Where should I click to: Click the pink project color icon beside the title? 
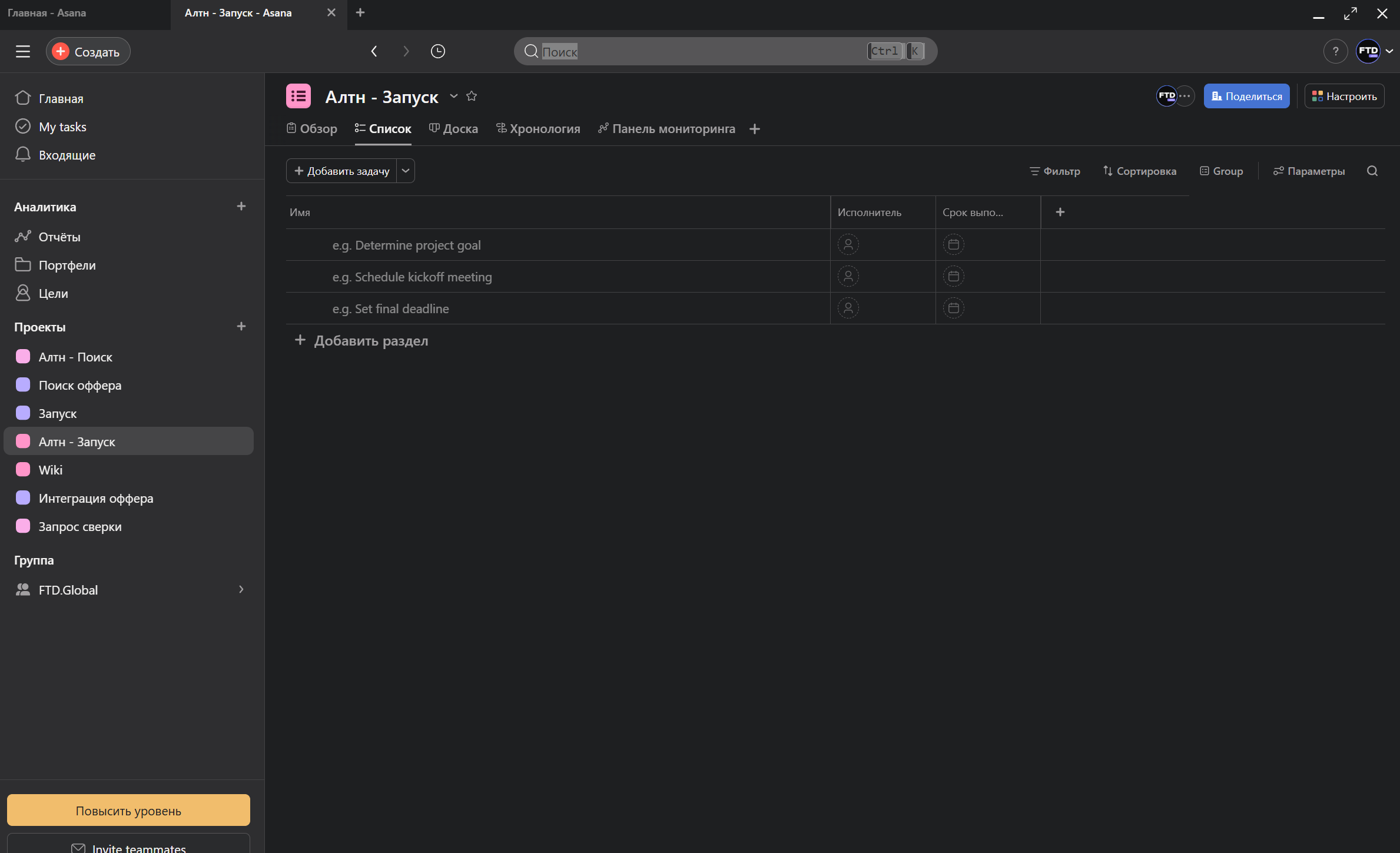click(298, 96)
